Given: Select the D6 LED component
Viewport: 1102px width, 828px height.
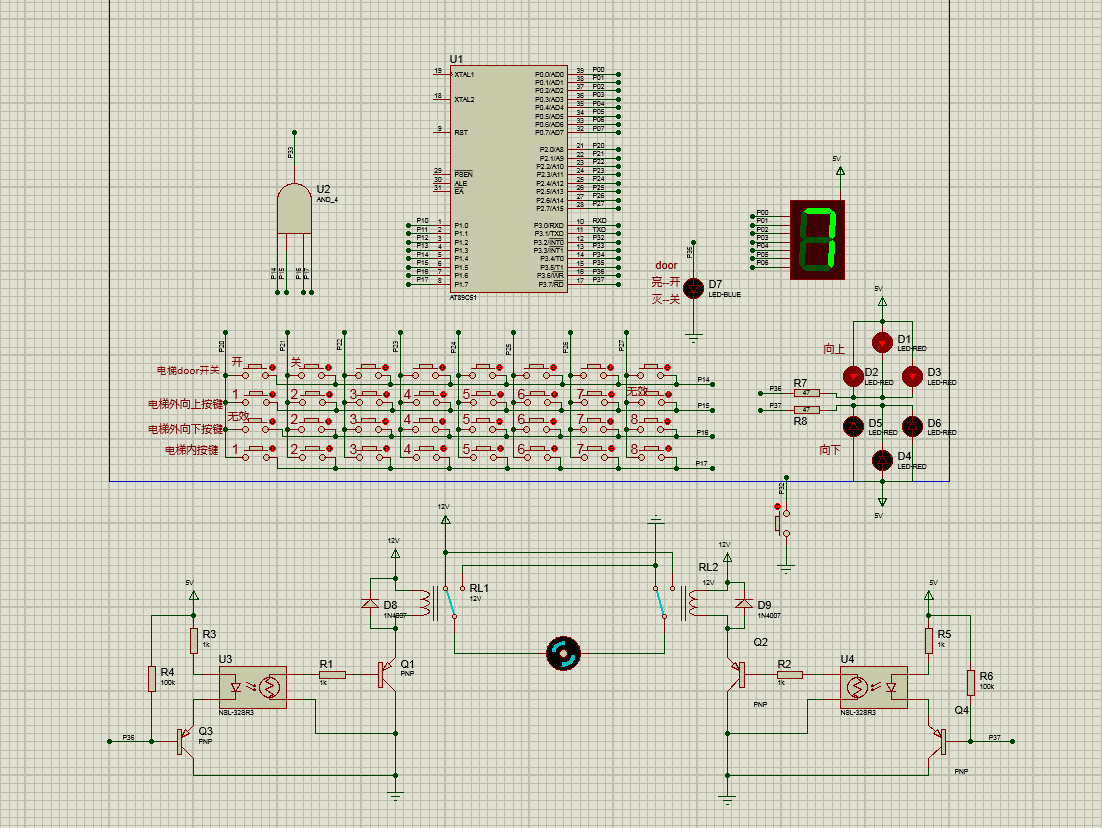Looking at the screenshot, I should point(912,426).
